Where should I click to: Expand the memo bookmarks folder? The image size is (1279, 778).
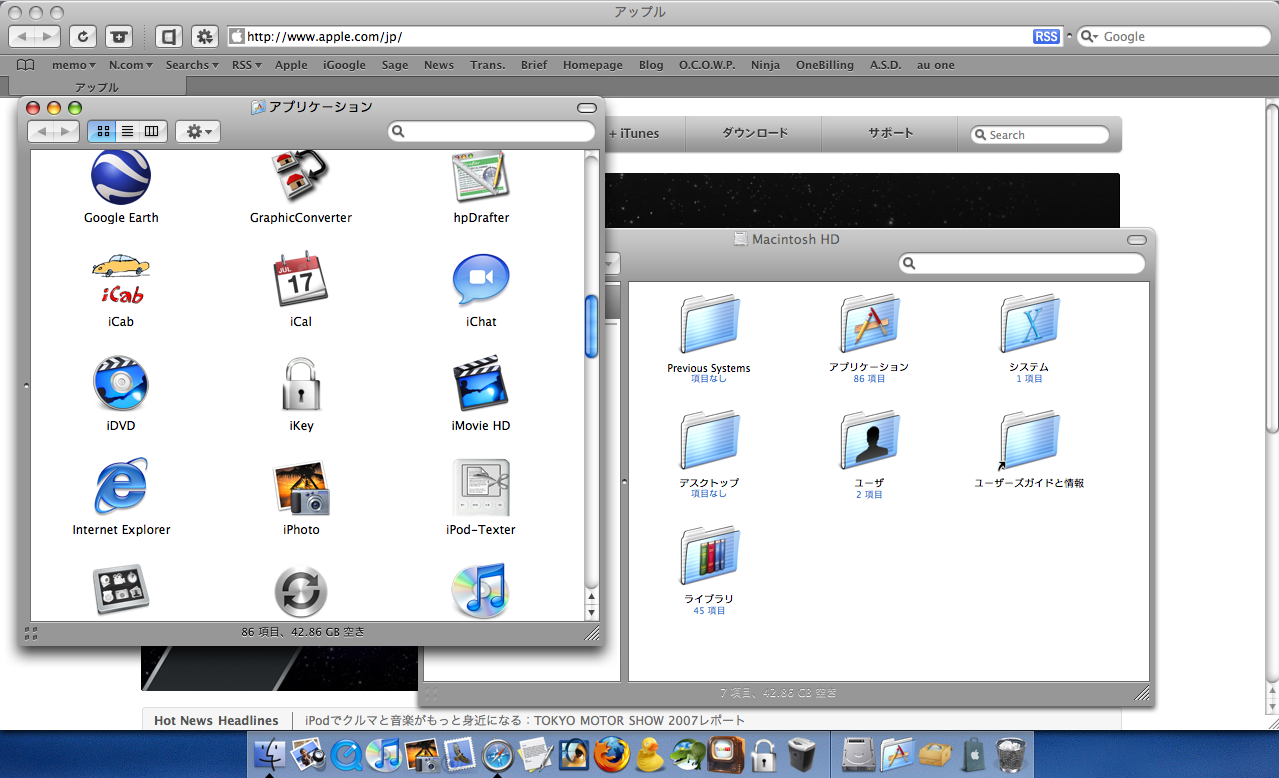point(73,65)
